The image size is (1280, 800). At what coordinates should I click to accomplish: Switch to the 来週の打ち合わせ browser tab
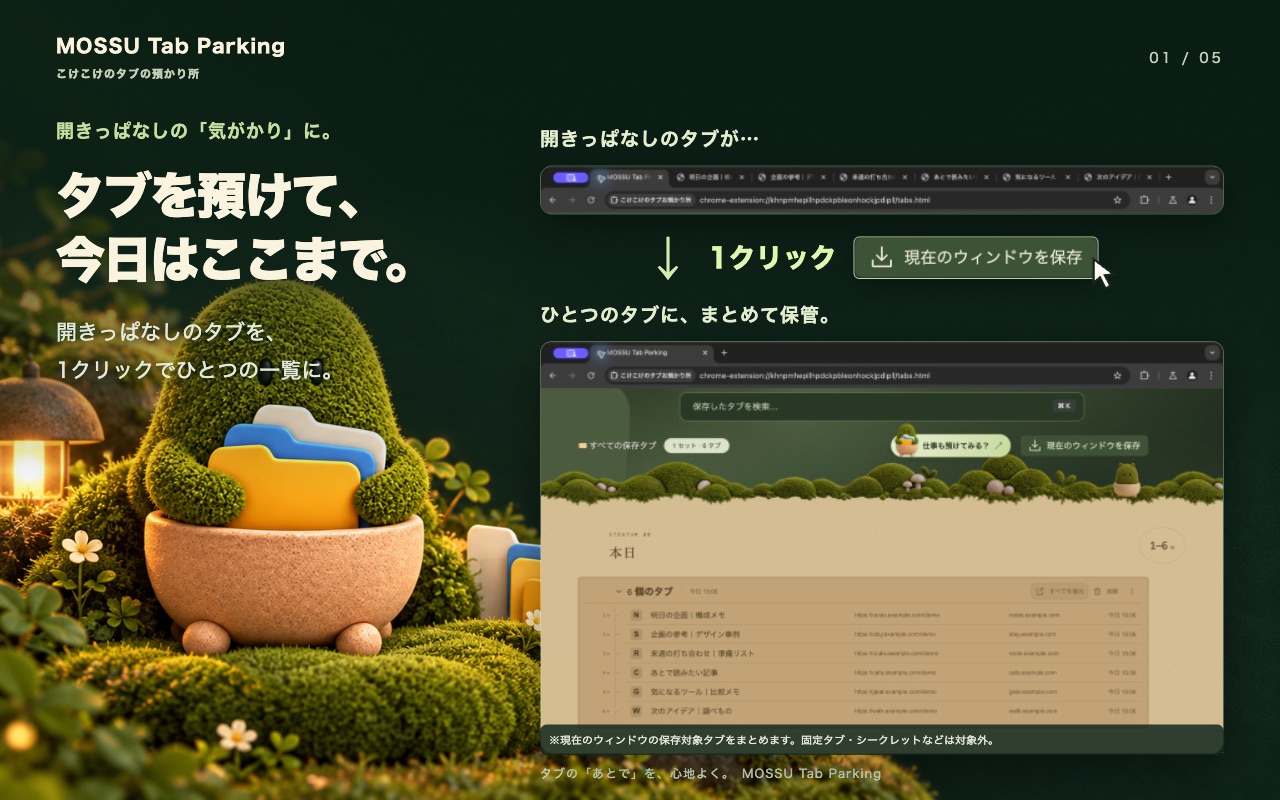(x=872, y=177)
